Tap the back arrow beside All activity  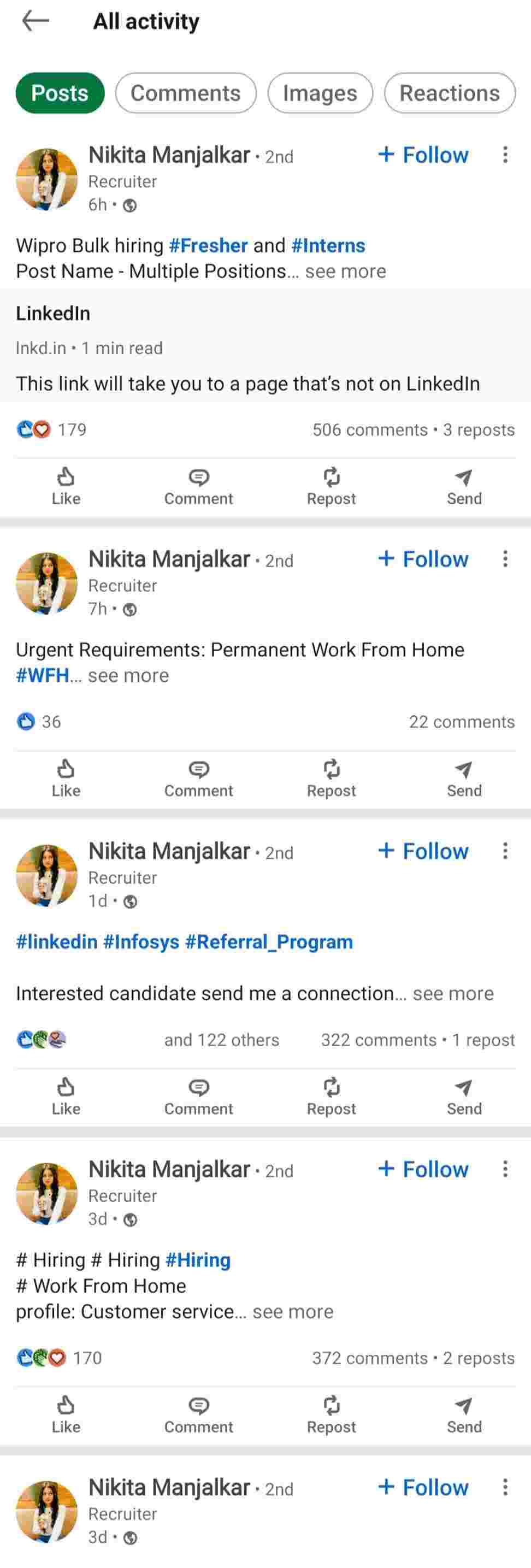tap(36, 21)
